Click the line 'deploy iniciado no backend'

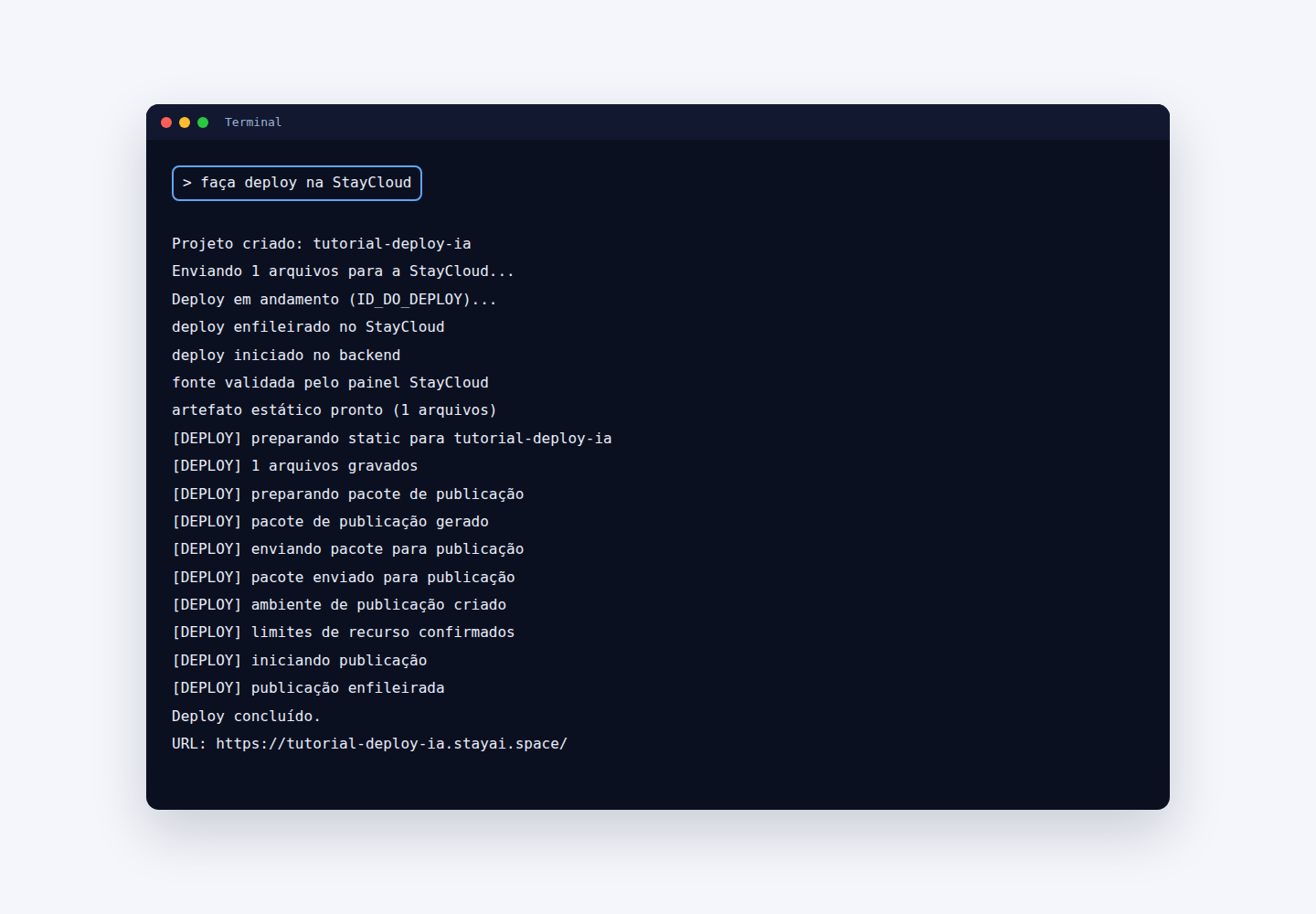286,356
